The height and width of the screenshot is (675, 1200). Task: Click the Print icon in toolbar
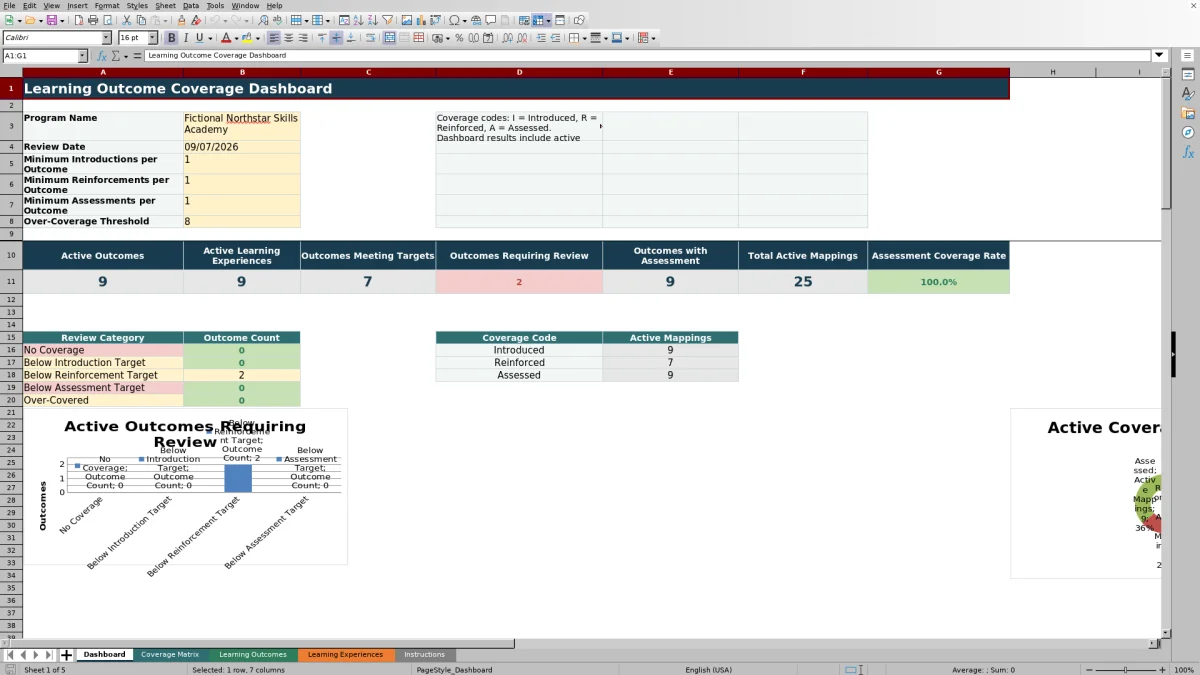[x=93, y=20]
